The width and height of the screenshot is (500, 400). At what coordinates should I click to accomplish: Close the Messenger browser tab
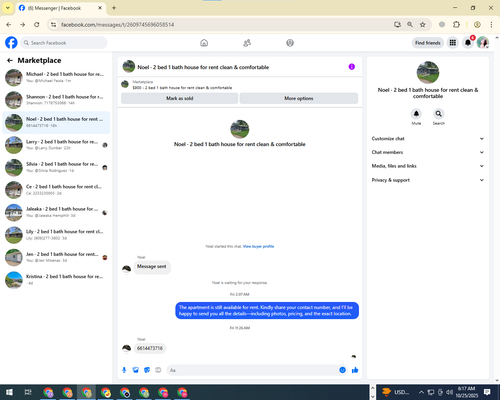click(x=100, y=8)
